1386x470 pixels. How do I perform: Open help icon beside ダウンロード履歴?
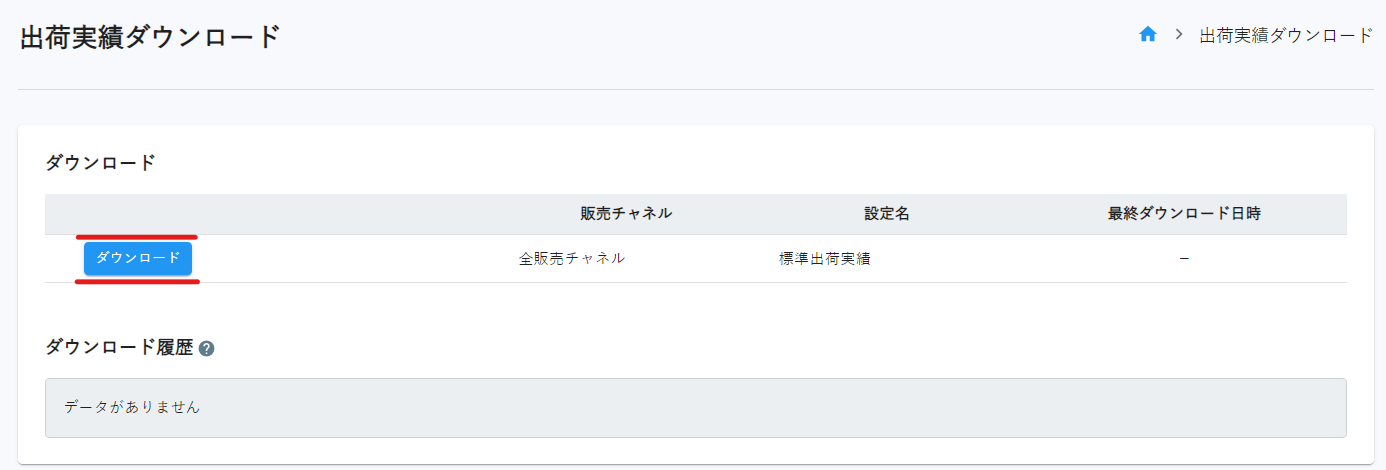tap(207, 348)
